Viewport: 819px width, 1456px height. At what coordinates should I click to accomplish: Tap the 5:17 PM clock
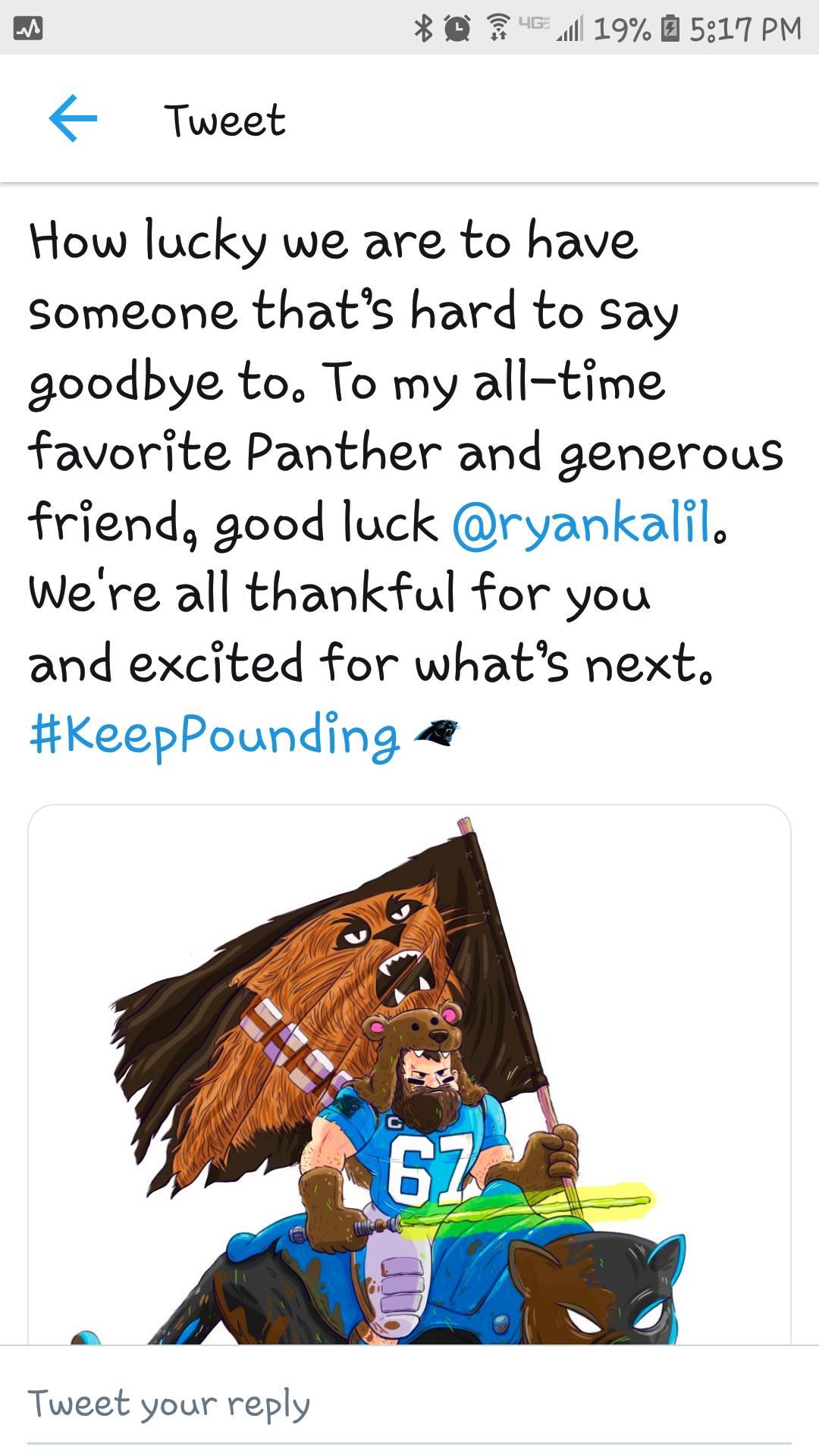745,29
